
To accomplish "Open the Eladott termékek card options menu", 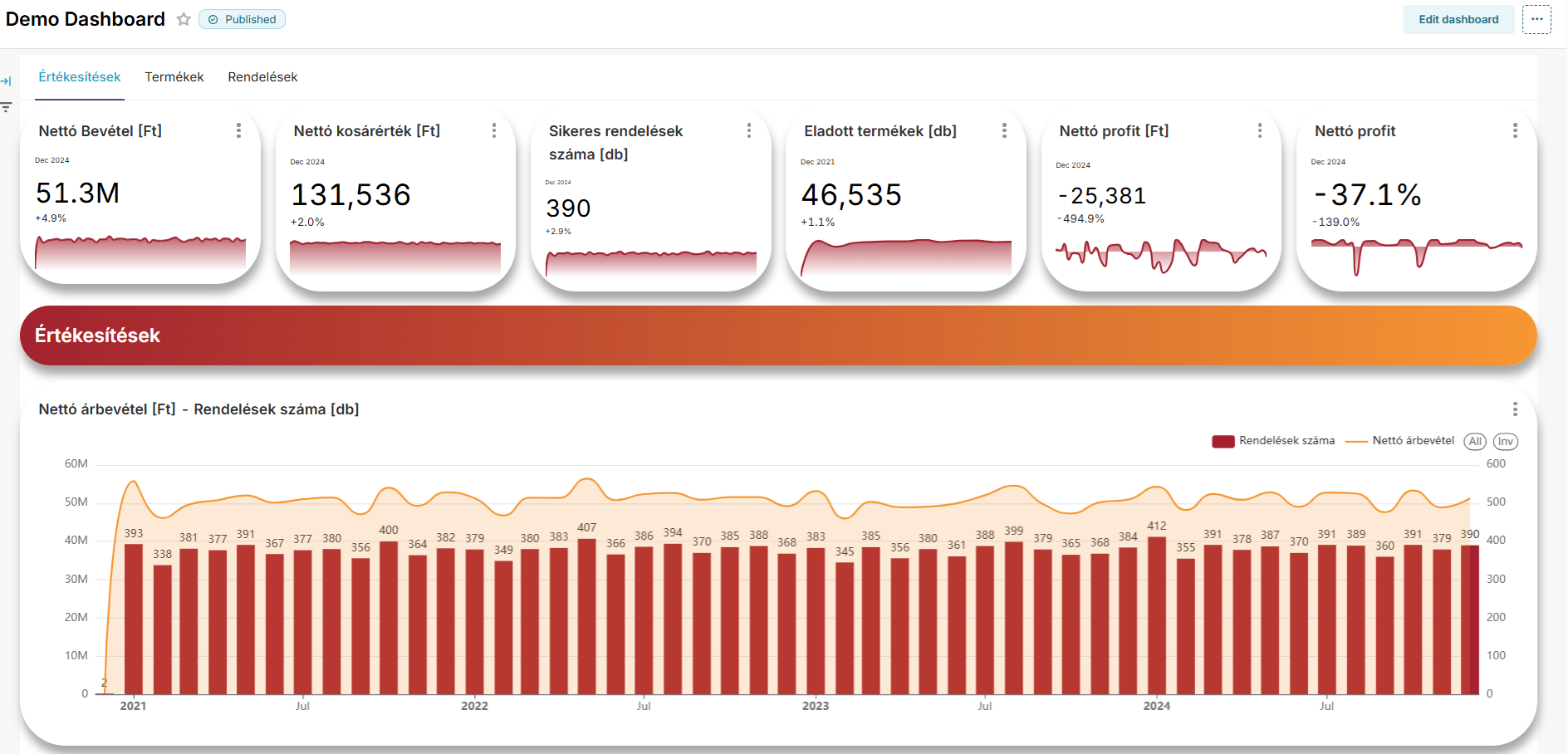I will coord(1005,130).
